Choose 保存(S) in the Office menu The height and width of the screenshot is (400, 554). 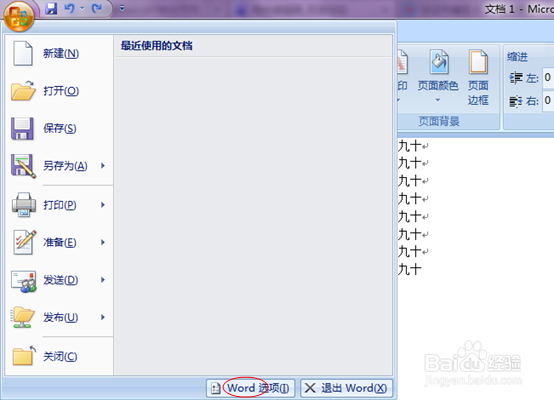(x=59, y=129)
